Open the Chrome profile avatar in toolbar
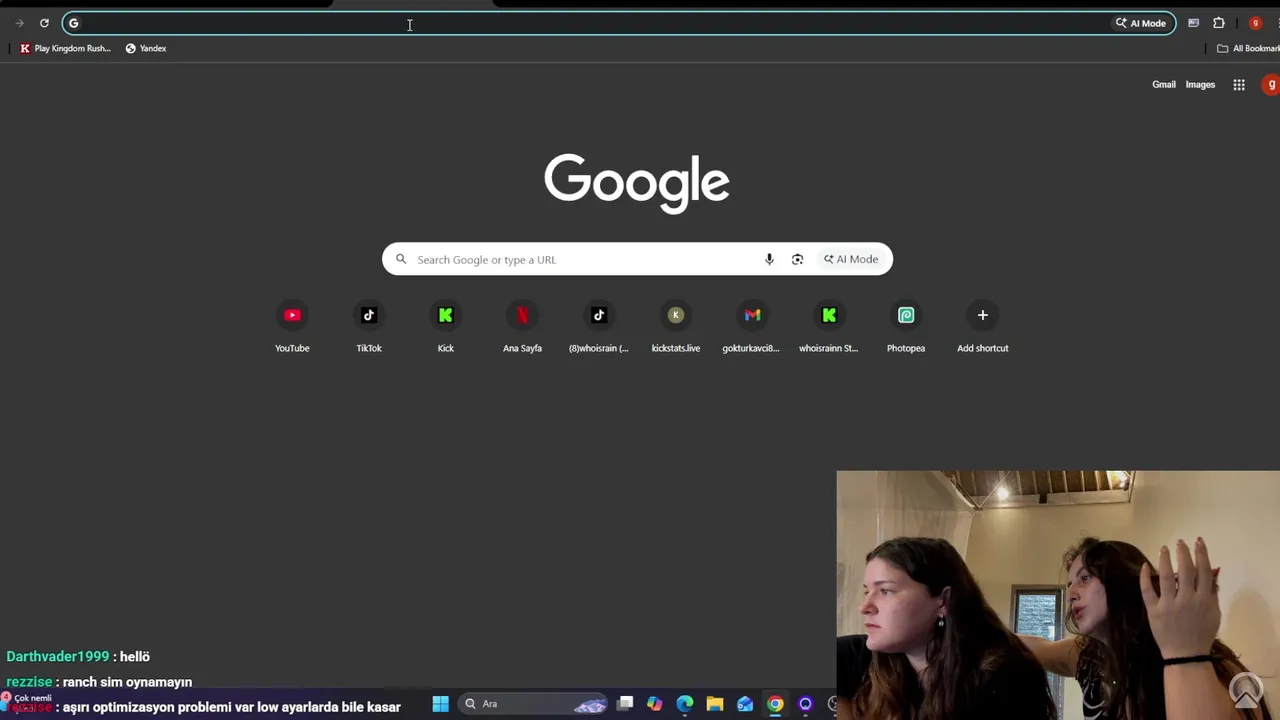The height and width of the screenshot is (720, 1280). pos(1255,23)
